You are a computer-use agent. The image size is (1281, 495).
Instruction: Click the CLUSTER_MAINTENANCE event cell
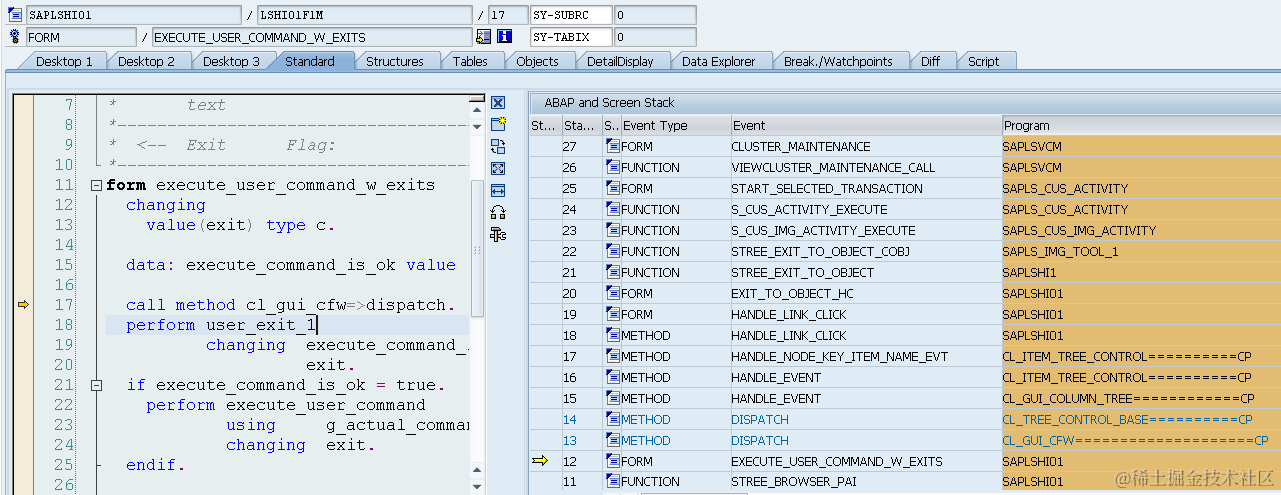[x=866, y=146]
